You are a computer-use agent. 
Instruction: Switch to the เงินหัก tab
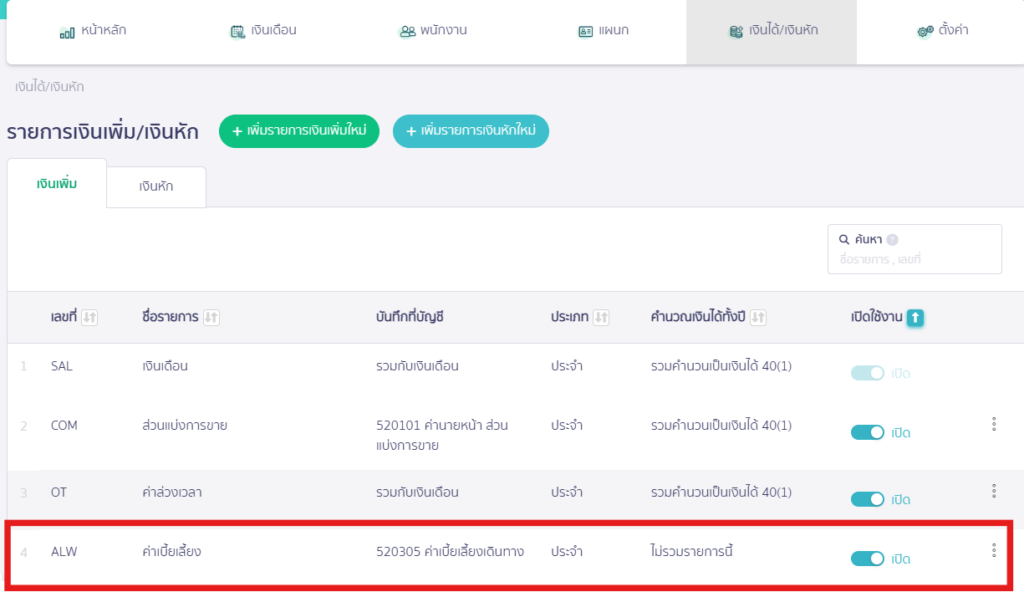(x=156, y=187)
